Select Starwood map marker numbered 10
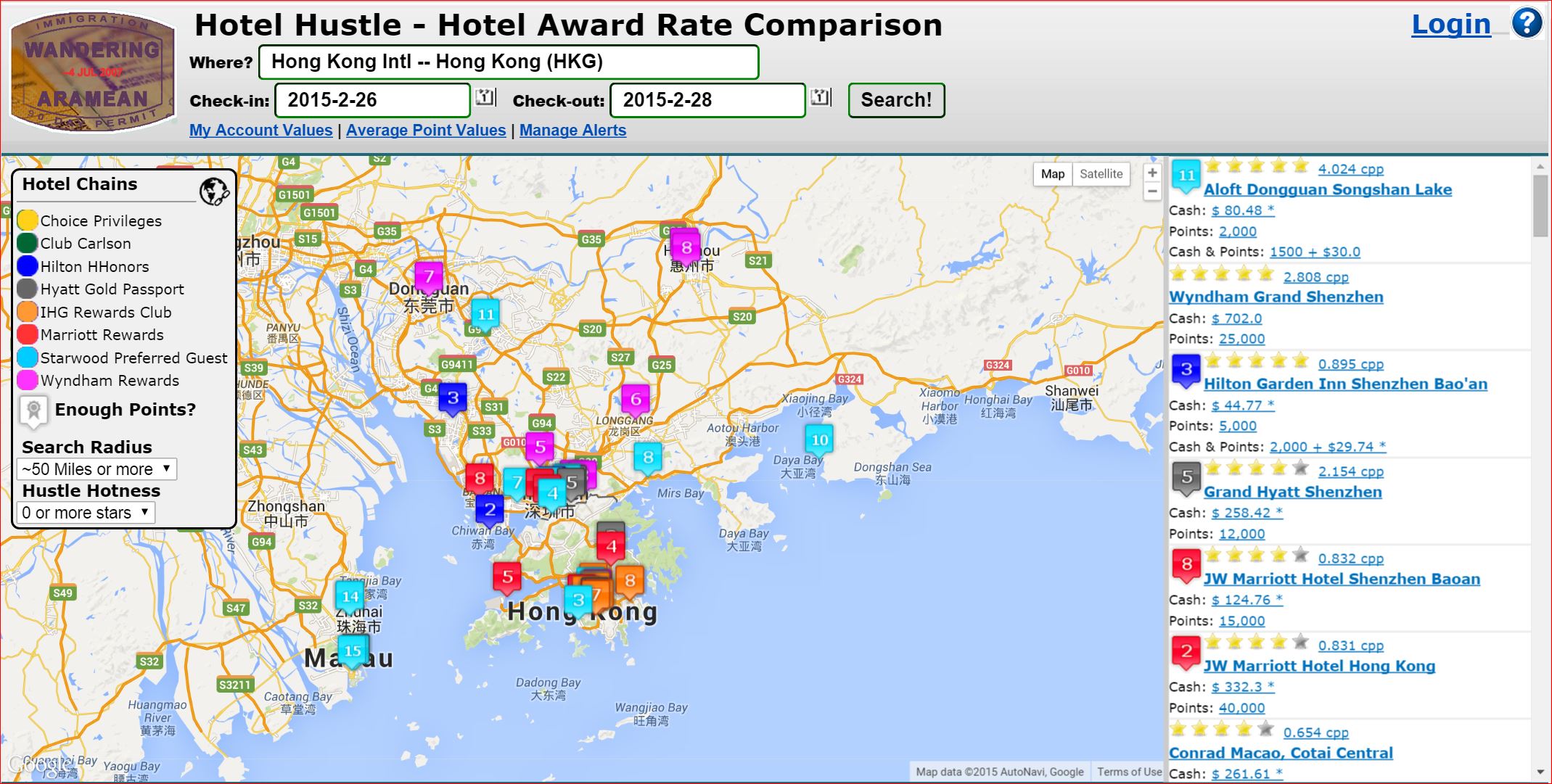The height and width of the screenshot is (784, 1552). (819, 440)
